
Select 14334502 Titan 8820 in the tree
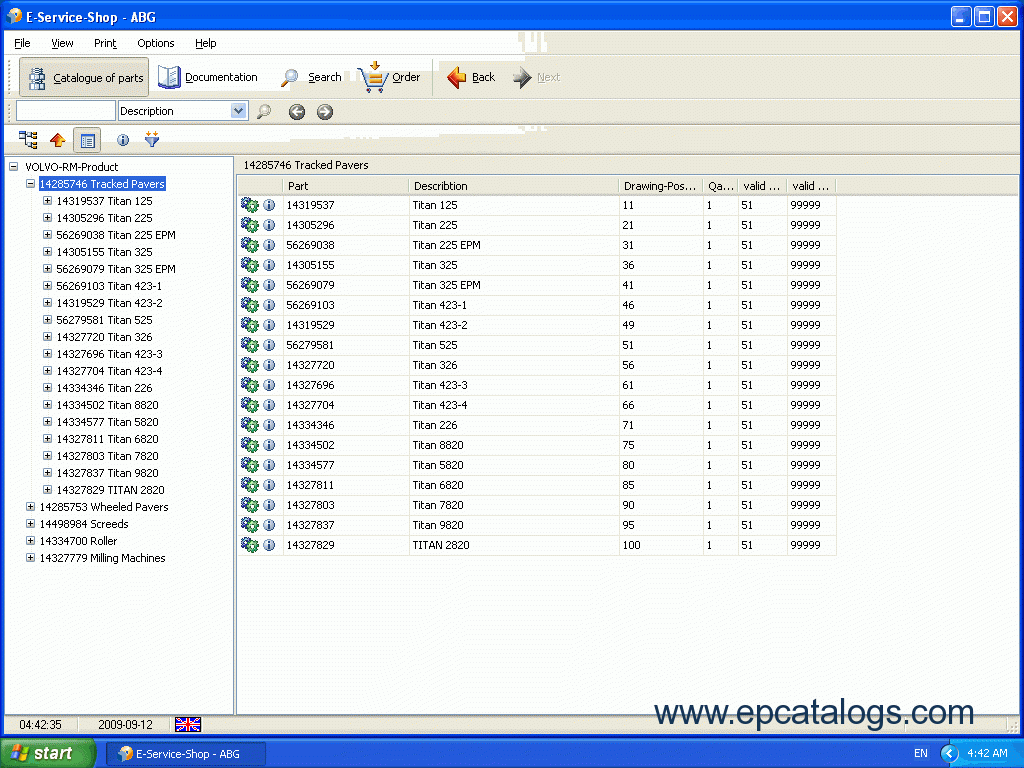pos(107,404)
